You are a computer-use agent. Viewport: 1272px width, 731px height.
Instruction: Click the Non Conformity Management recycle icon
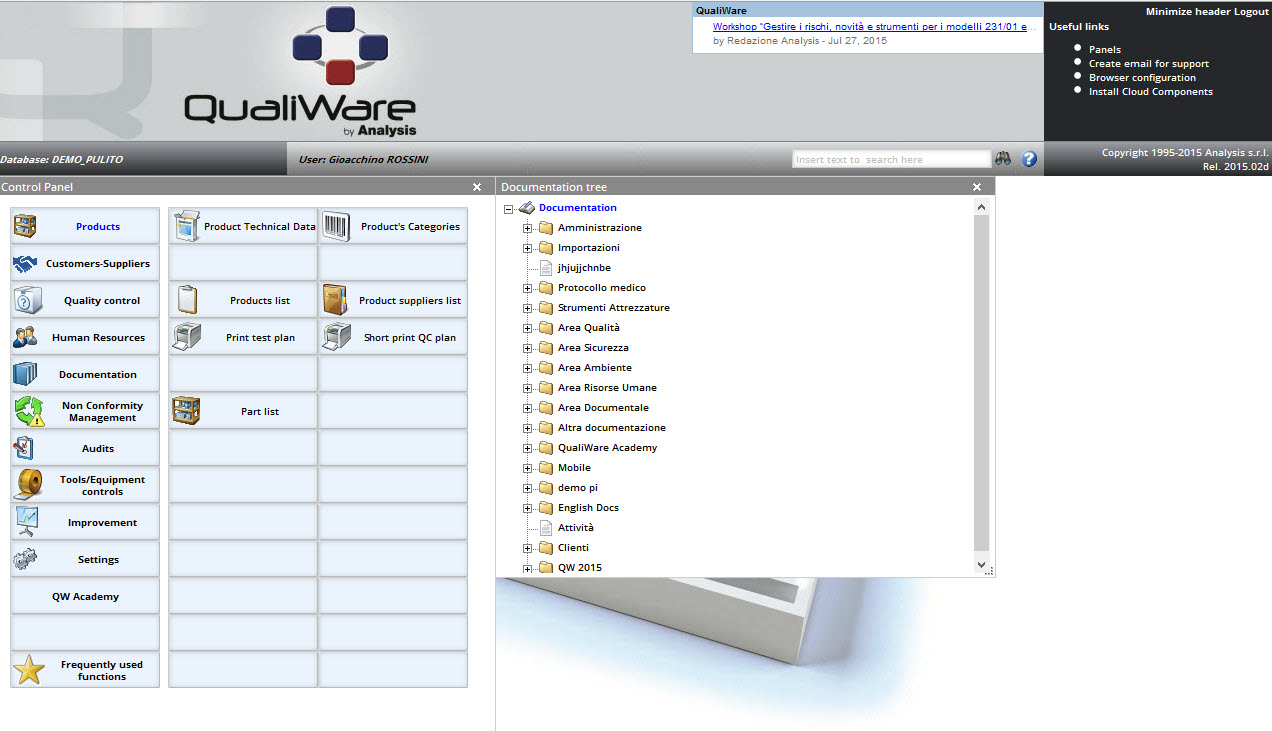point(28,411)
